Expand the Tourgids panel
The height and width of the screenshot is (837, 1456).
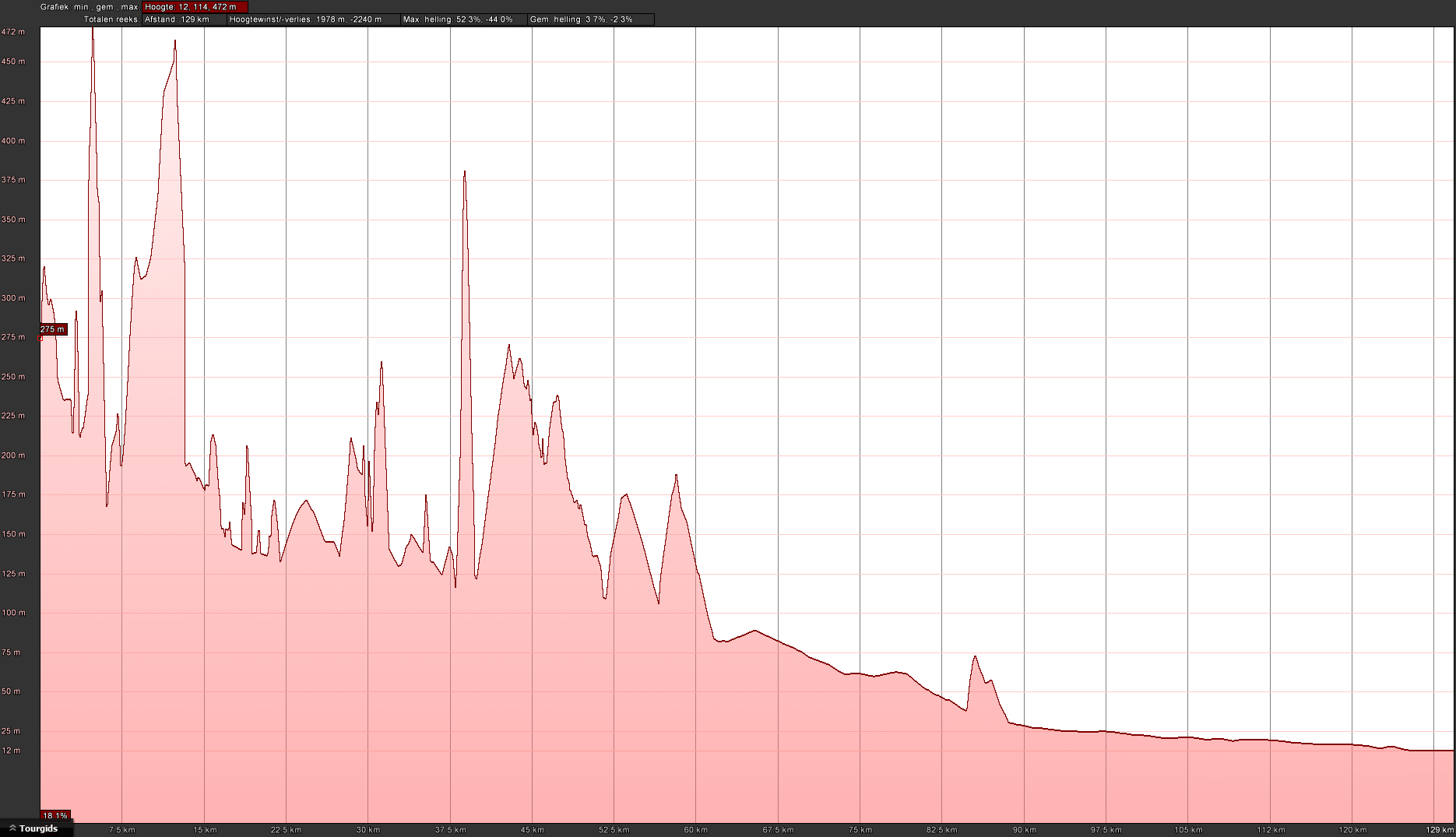pos(37,828)
